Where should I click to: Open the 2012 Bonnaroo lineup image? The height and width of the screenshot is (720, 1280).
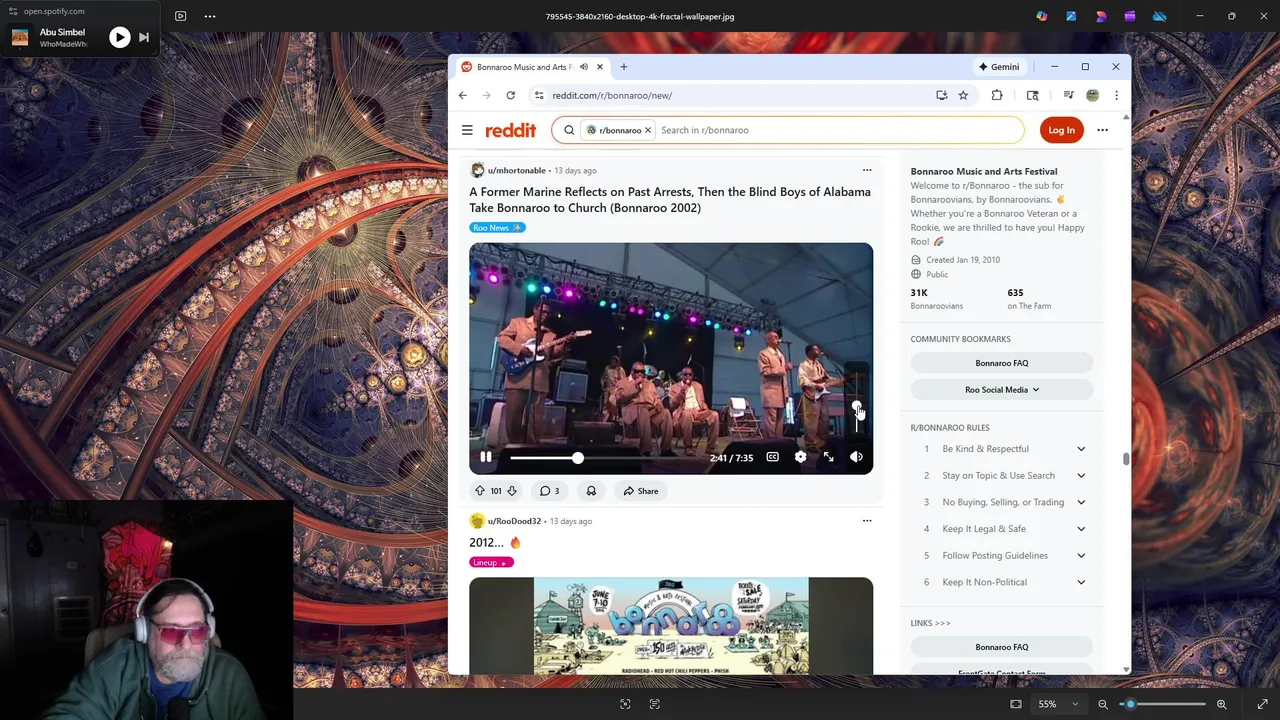[x=671, y=626]
